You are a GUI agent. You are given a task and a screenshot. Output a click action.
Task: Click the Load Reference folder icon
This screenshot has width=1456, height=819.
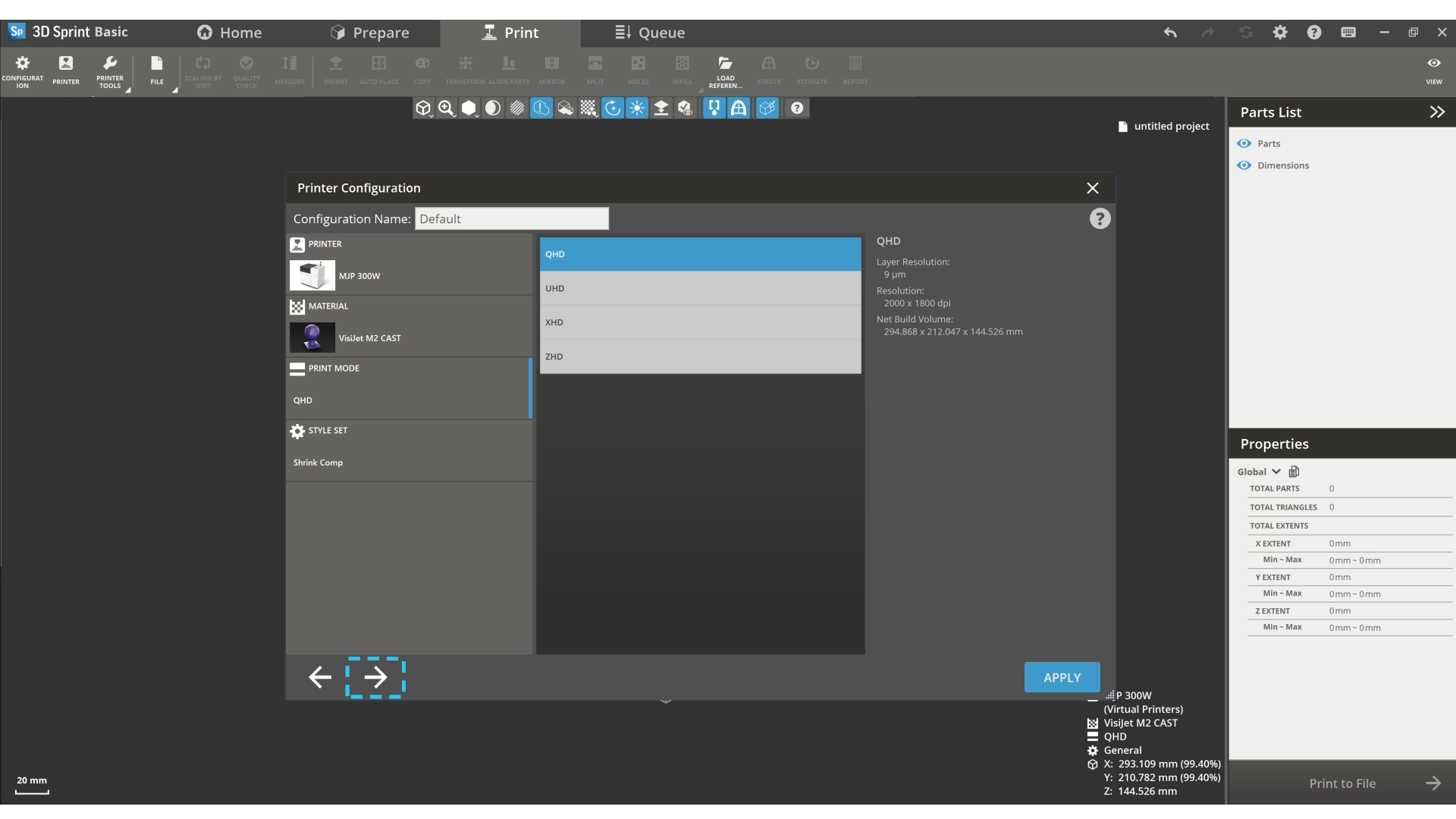tap(725, 64)
